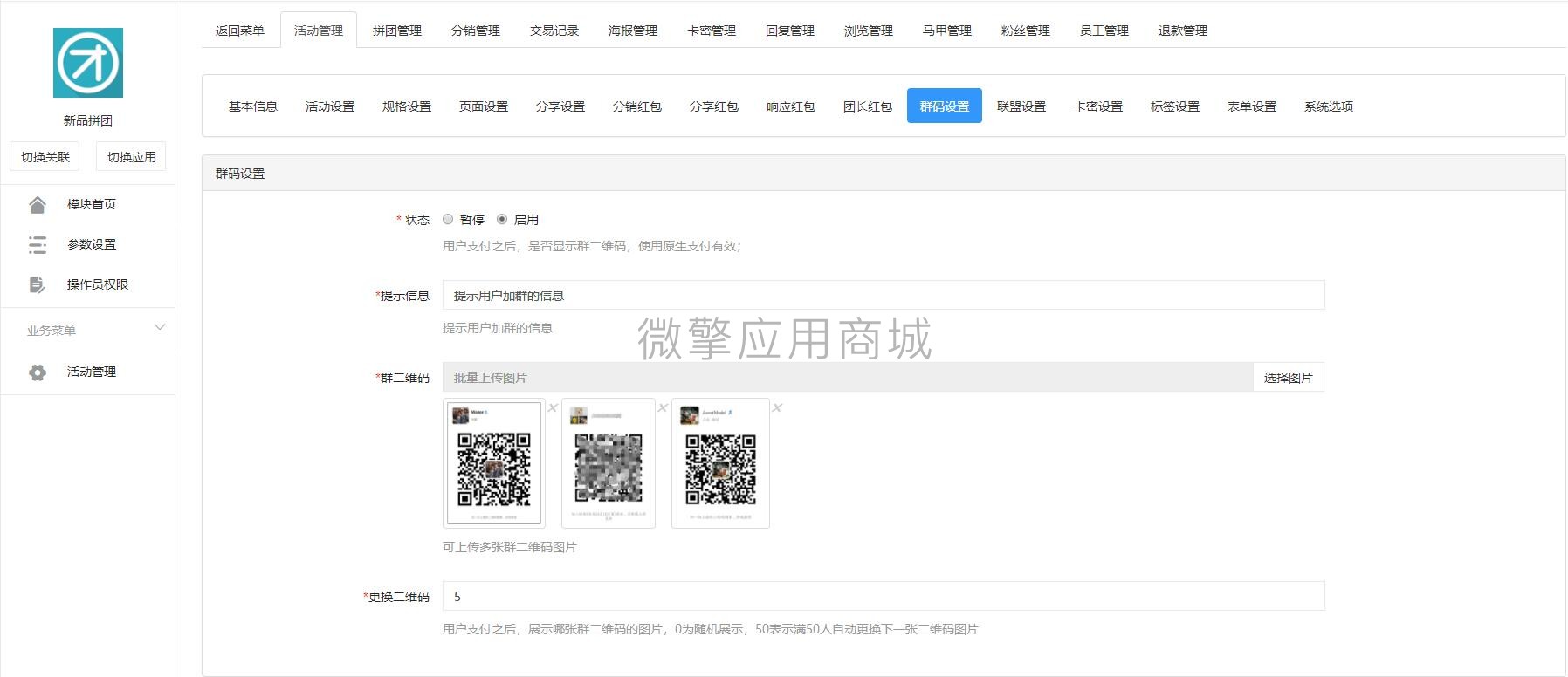Image resolution: width=1568 pixels, height=677 pixels.
Task: Open the 联盟设置 sub-tab
Action: click(x=1021, y=106)
